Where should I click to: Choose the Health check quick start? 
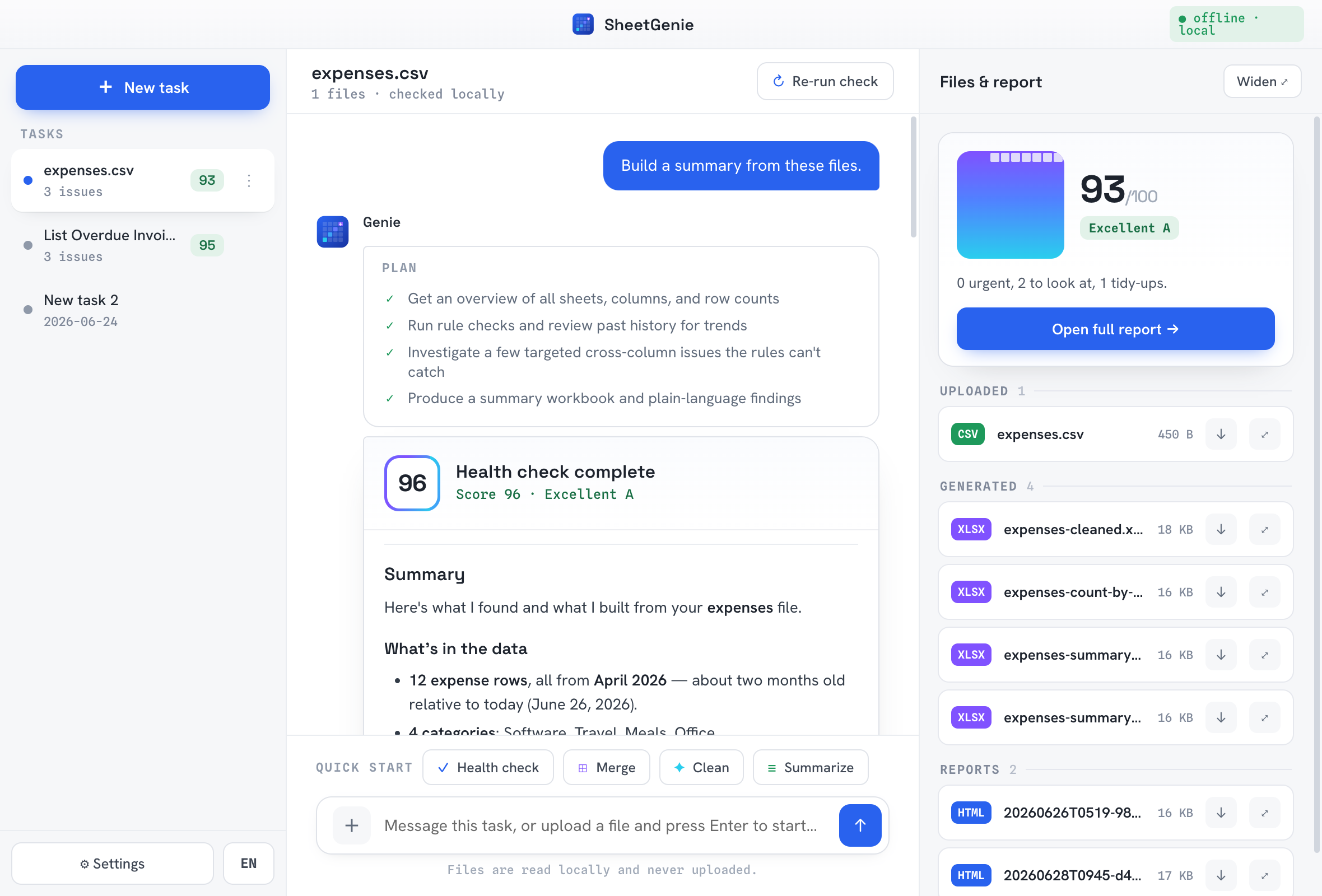[488, 767]
